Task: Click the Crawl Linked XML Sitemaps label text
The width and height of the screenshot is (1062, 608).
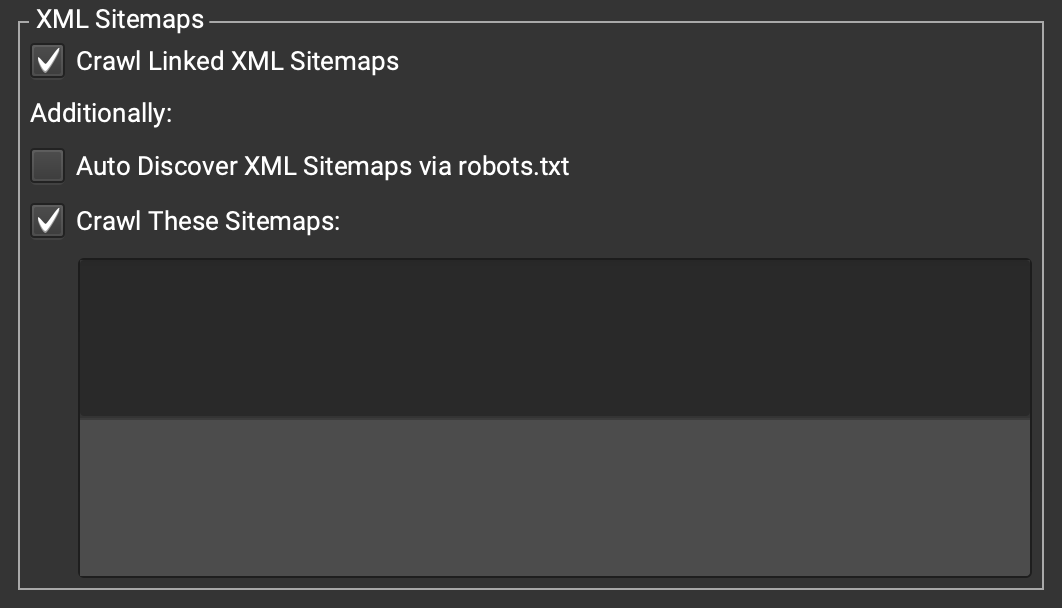Action: coord(237,61)
